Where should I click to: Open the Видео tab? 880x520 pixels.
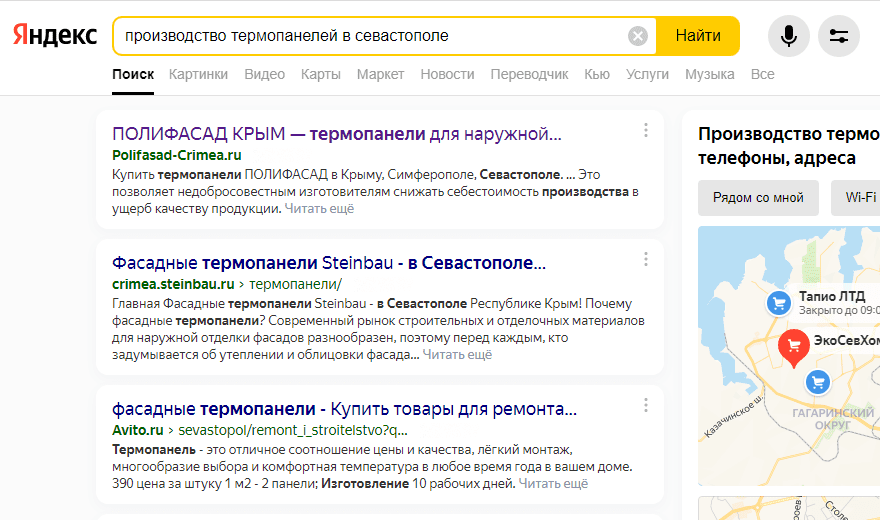tap(264, 74)
